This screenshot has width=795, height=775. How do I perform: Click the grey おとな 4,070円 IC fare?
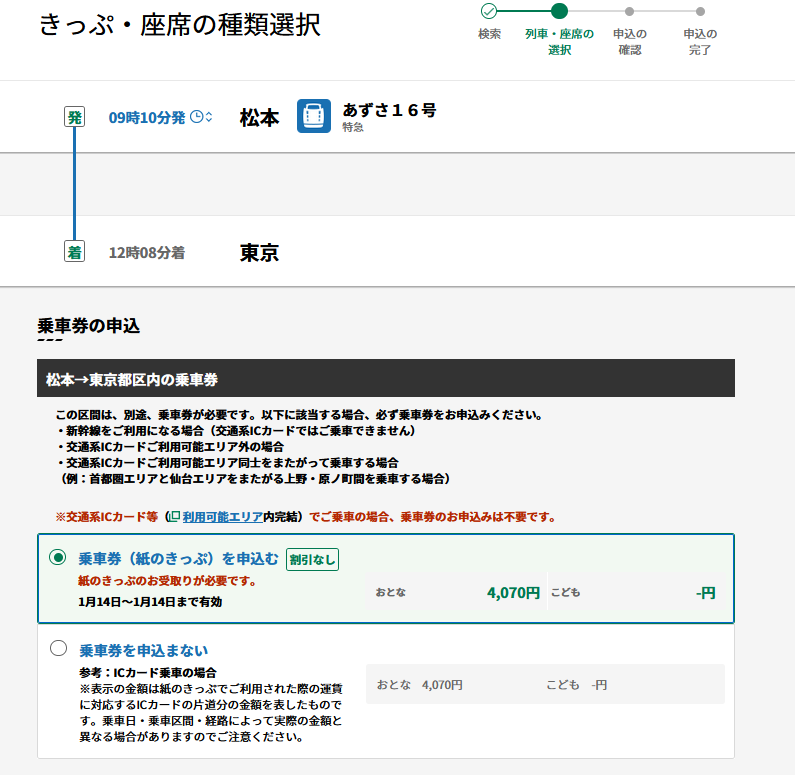tap(419, 685)
